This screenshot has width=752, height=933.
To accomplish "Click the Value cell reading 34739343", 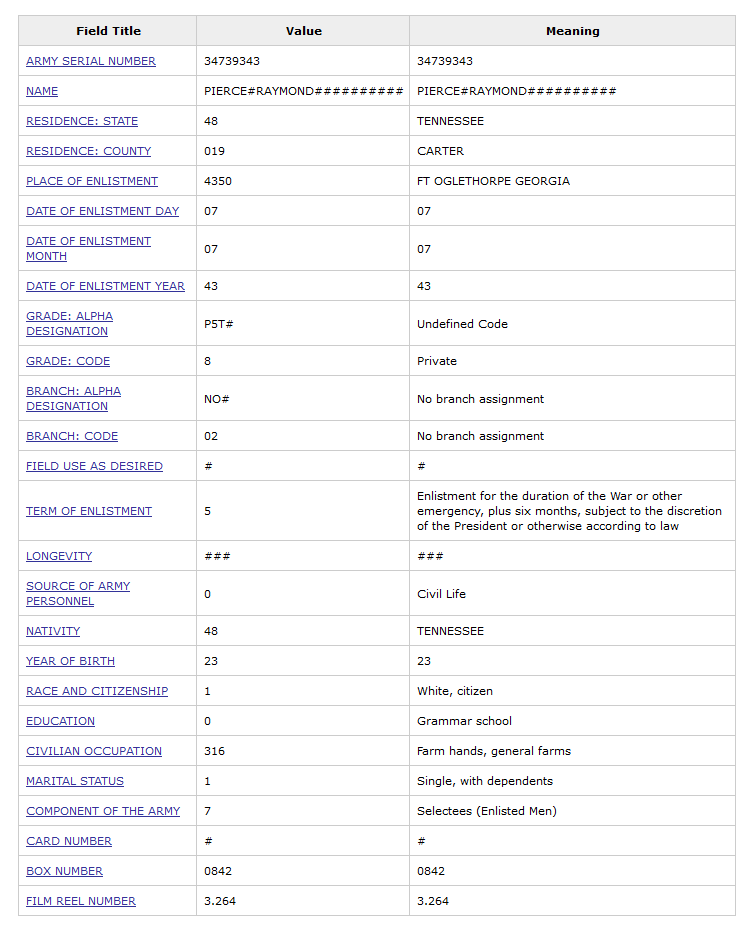I will (232, 61).
